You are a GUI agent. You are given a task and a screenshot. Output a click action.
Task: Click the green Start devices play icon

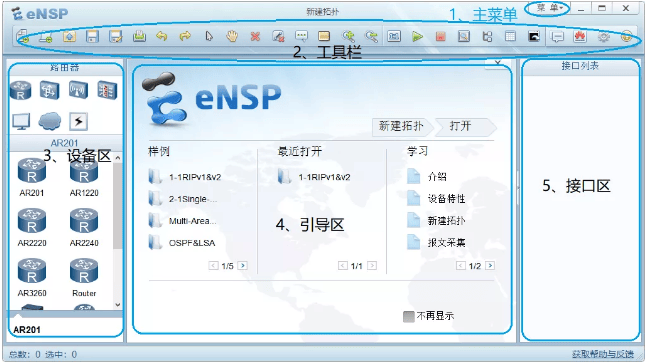pyautogui.click(x=417, y=37)
